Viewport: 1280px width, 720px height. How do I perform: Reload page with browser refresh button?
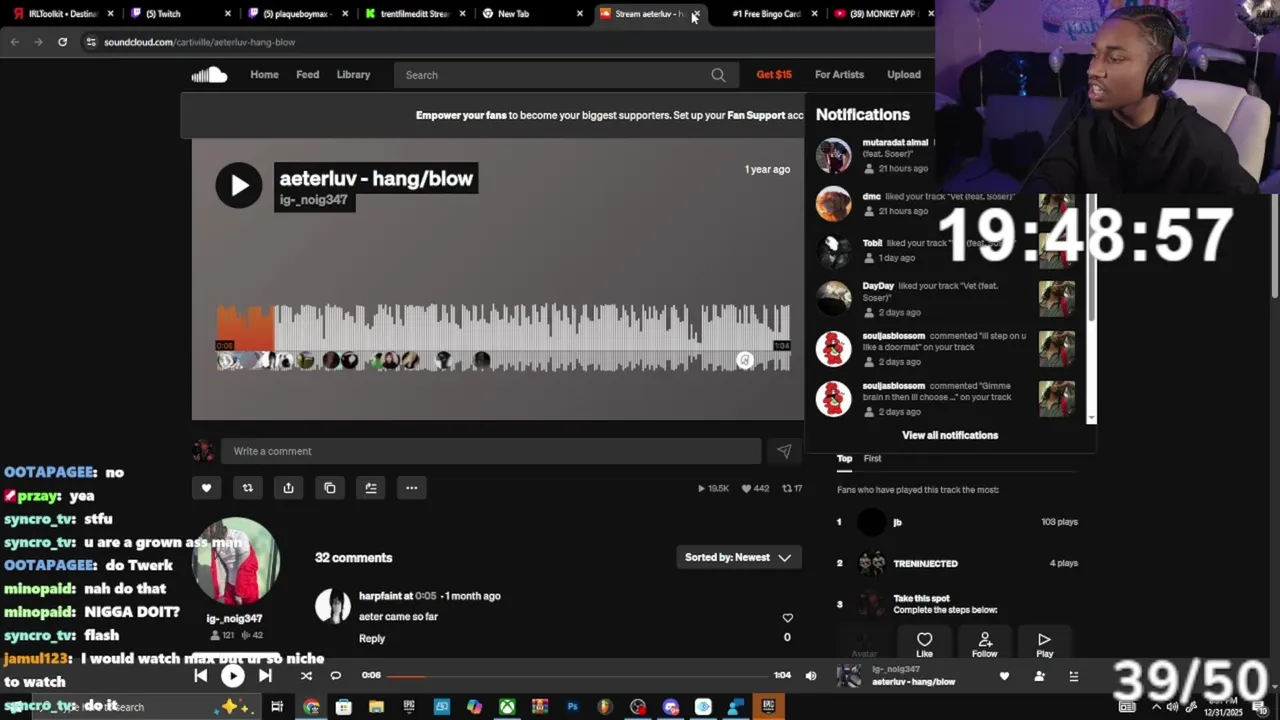pyautogui.click(x=62, y=42)
